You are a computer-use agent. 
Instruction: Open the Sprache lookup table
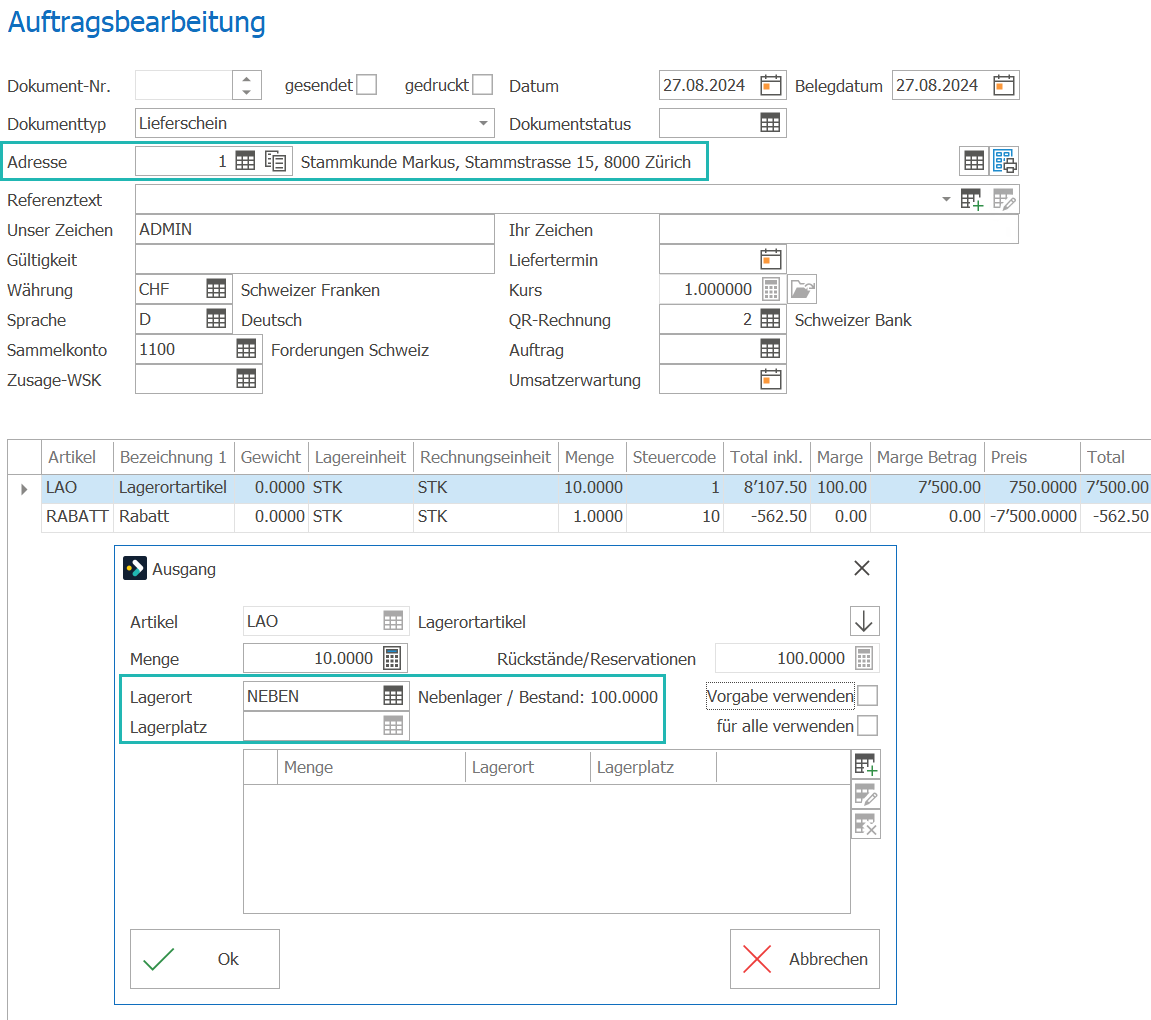[x=216, y=319]
